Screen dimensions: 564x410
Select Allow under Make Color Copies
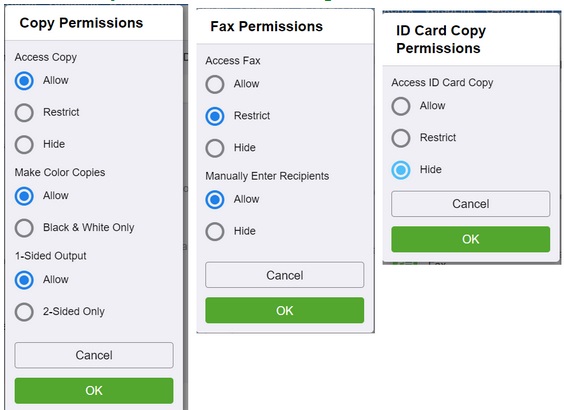[24, 196]
